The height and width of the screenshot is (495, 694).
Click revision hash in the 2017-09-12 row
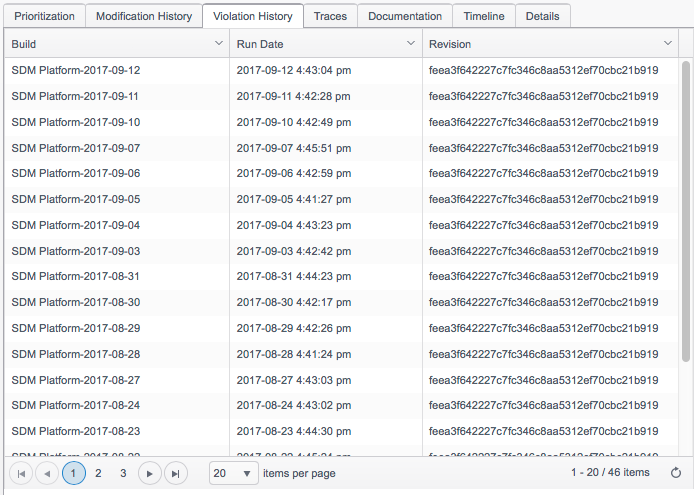click(x=544, y=70)
